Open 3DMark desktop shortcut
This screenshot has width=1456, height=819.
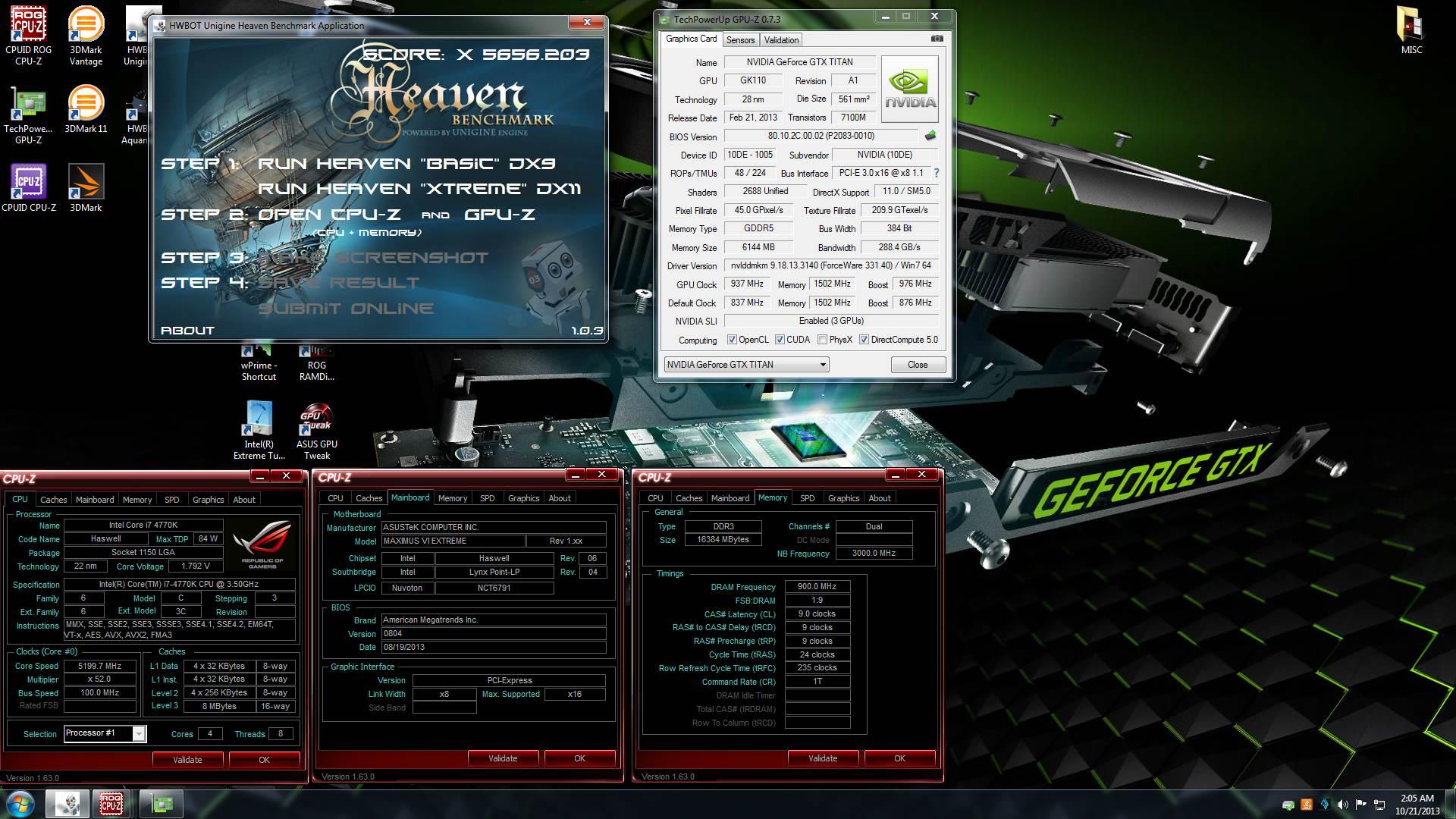[x=86, y=188]
